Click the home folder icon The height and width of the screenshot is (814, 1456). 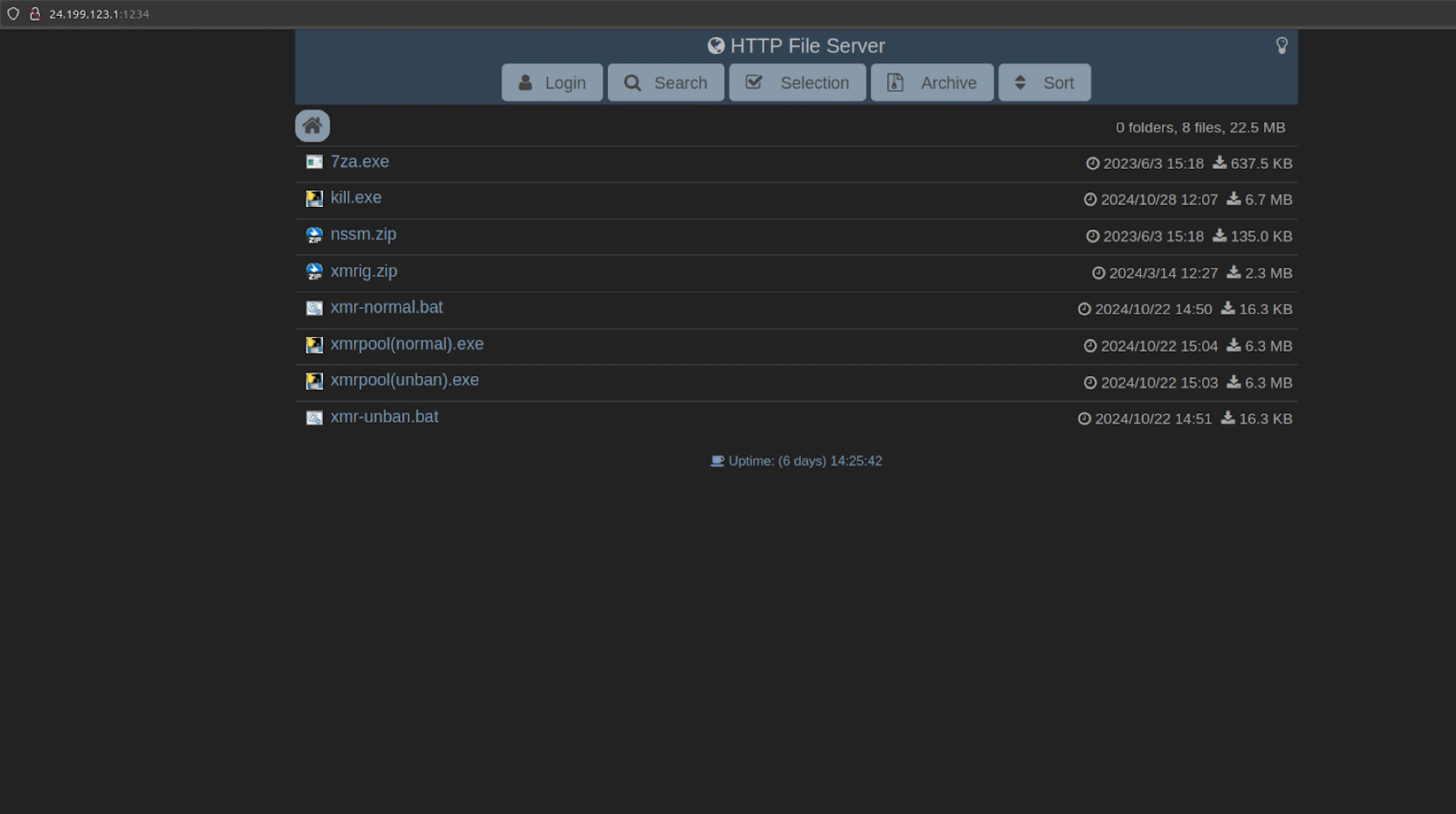(x=312, y=126)
